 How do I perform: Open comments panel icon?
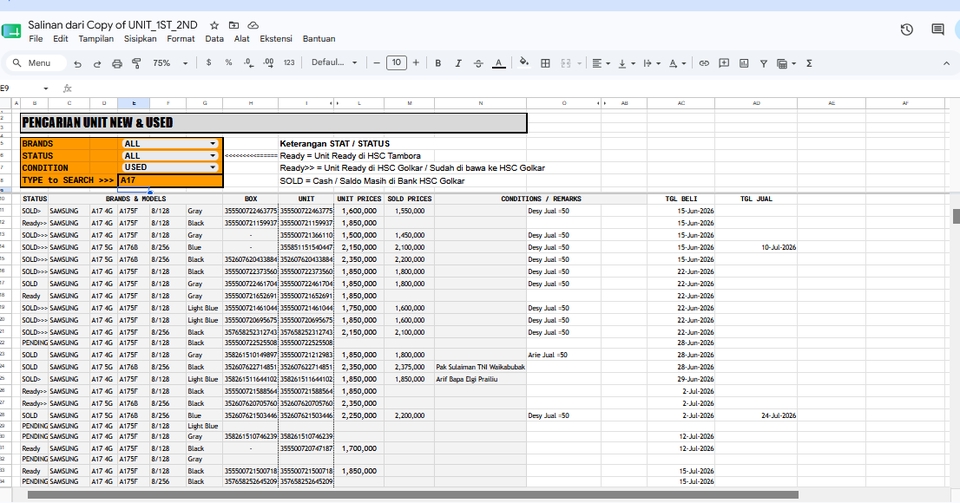937,29
